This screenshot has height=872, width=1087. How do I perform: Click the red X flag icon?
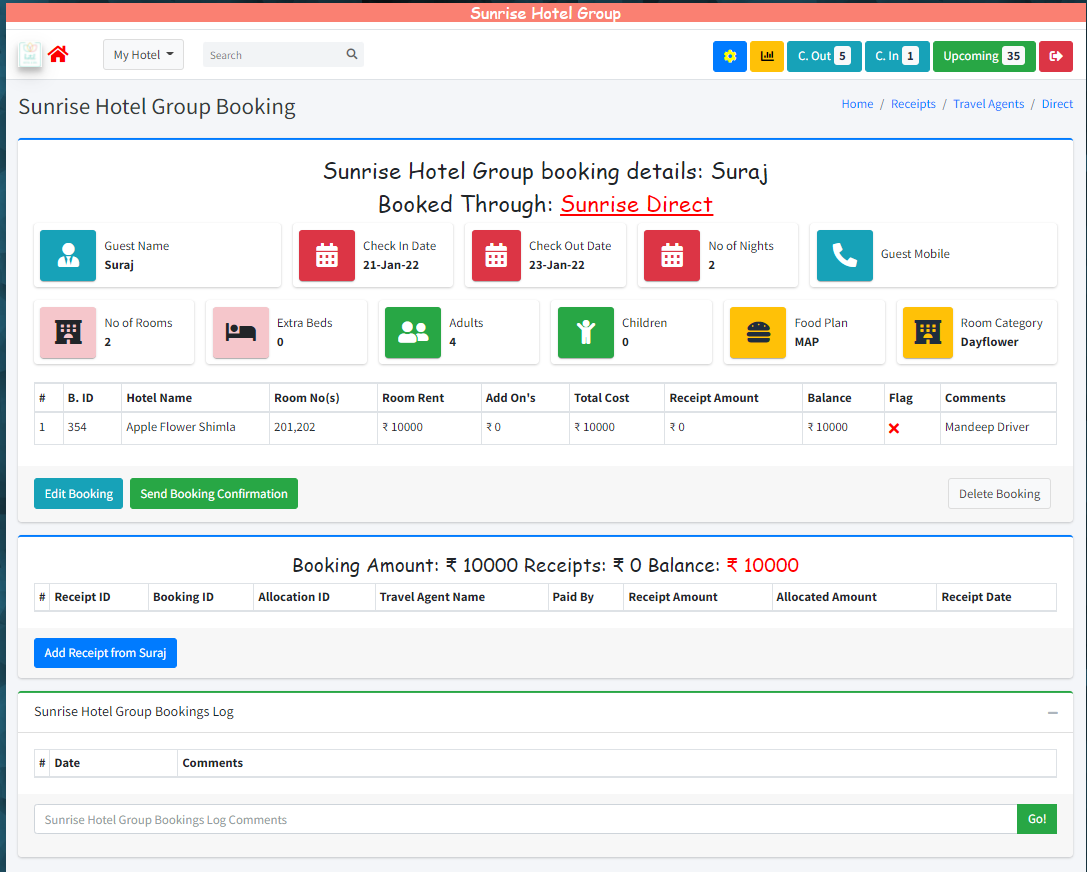pyautogui.click(x=894, y=428)
